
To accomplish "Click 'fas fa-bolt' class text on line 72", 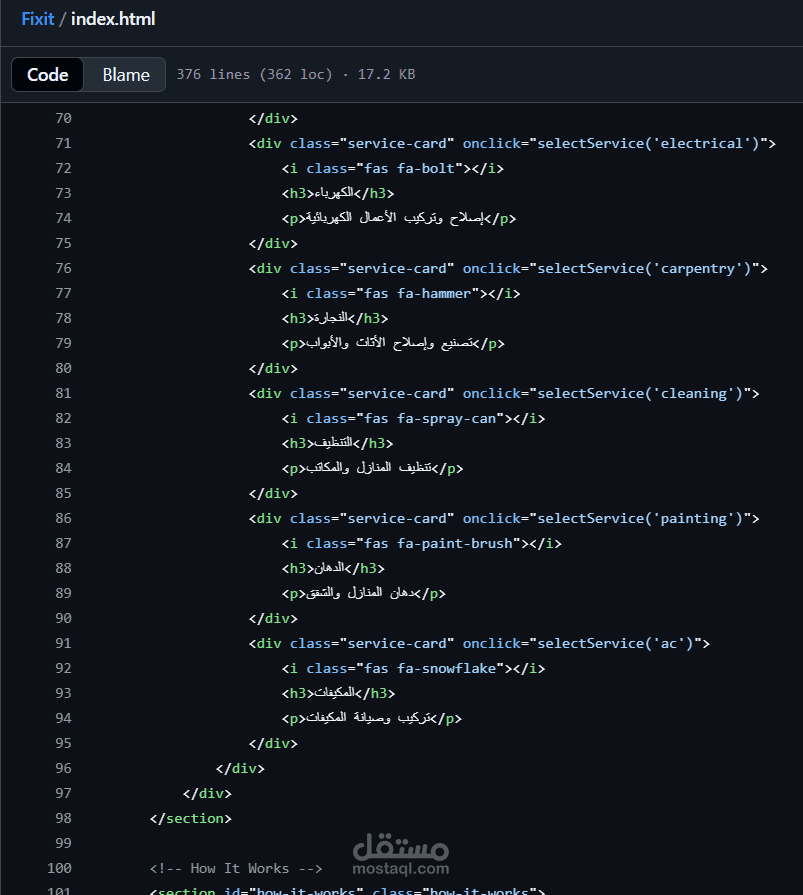I will (x=409, y=168).
